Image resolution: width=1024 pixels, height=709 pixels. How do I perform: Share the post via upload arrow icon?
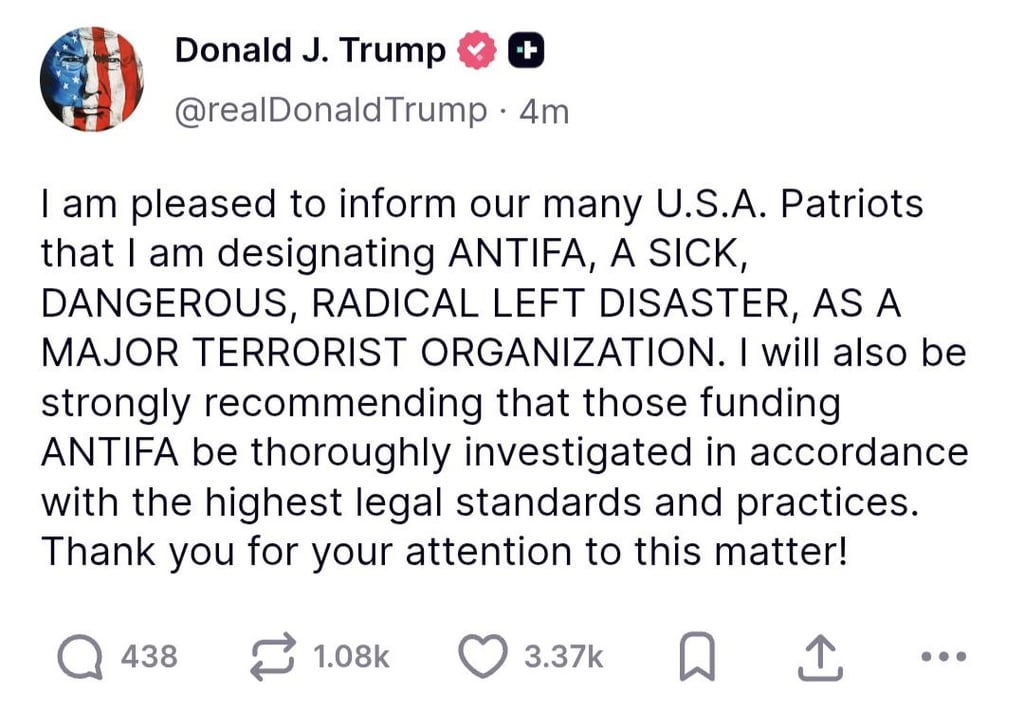(820, 657)
